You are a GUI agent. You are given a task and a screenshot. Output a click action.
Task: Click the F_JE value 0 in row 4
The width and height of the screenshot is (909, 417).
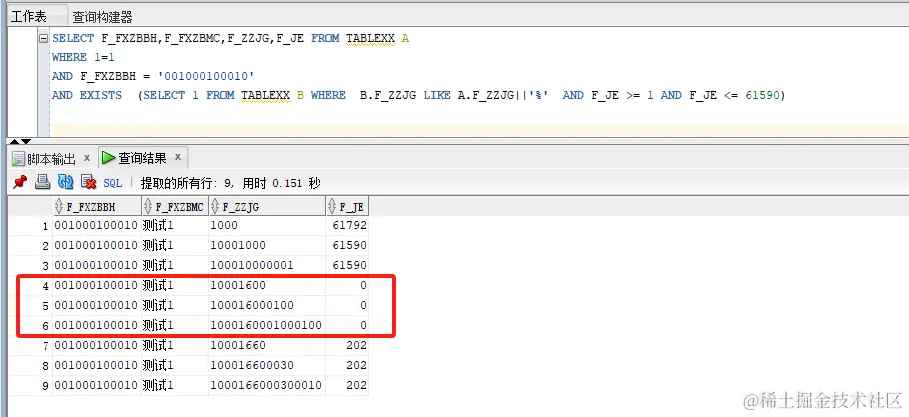click(x=347, y=285)
